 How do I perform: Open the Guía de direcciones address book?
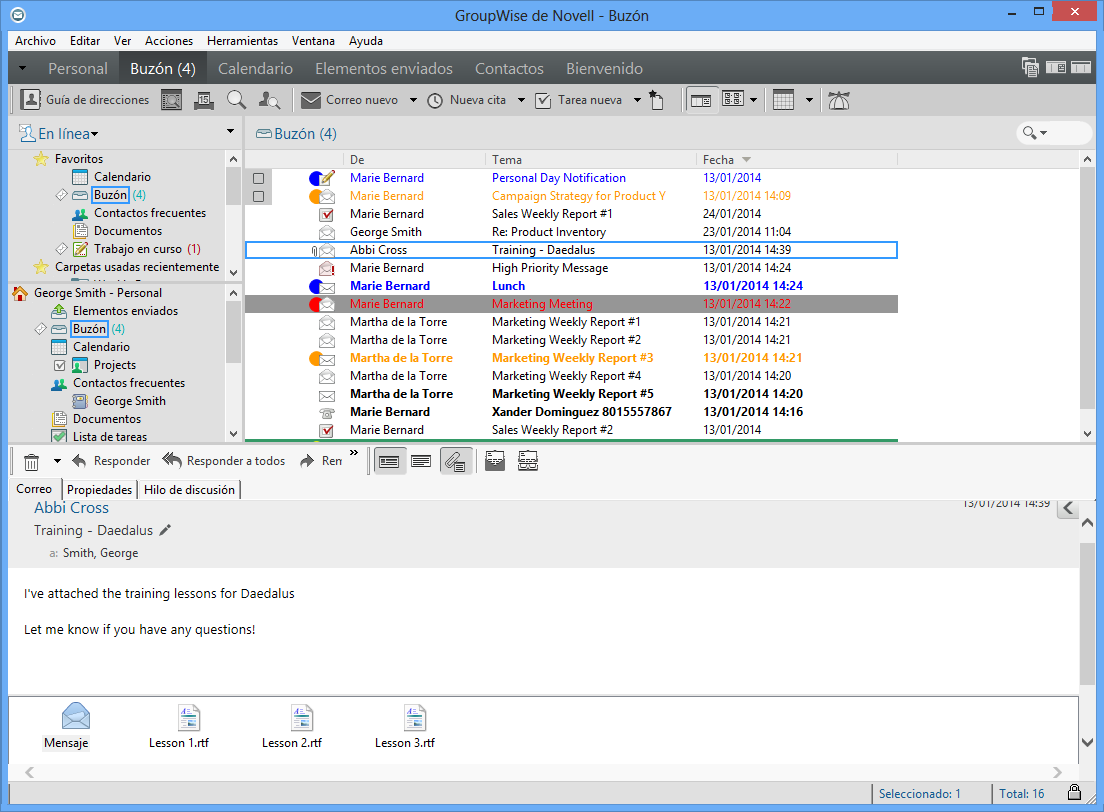[85, 100]
